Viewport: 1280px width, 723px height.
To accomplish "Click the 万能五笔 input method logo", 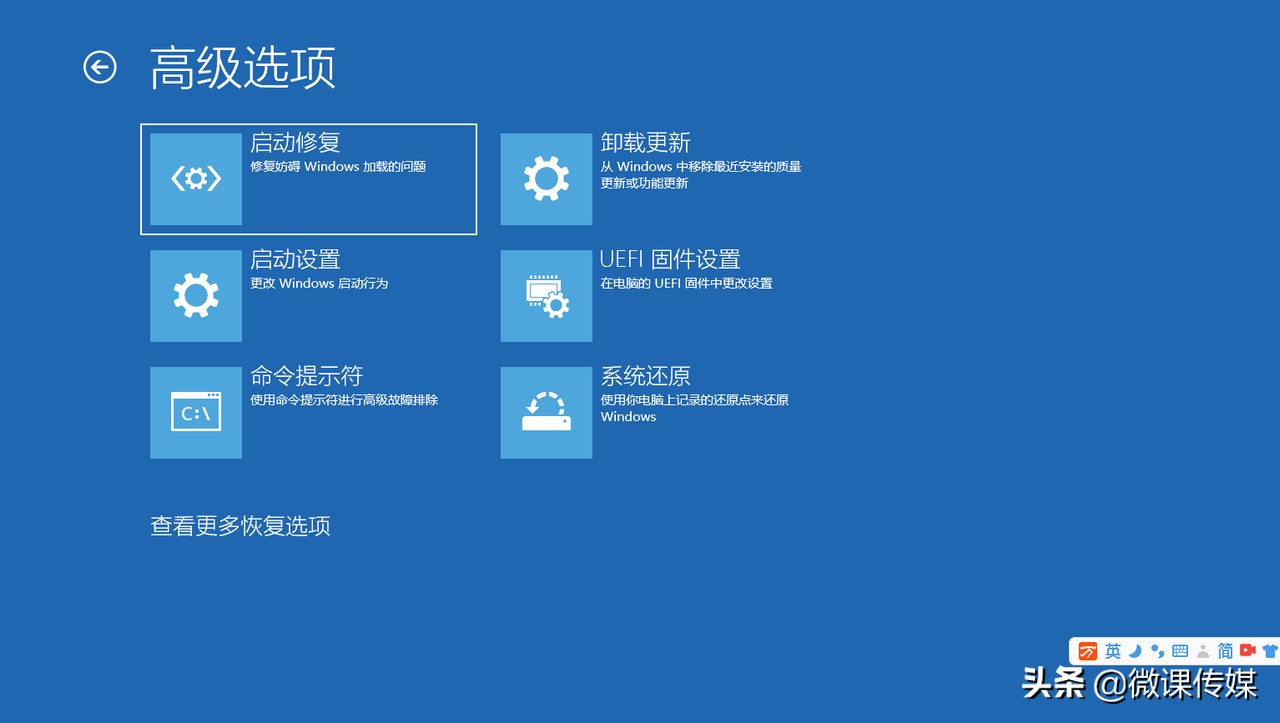I will [1088, 650].
